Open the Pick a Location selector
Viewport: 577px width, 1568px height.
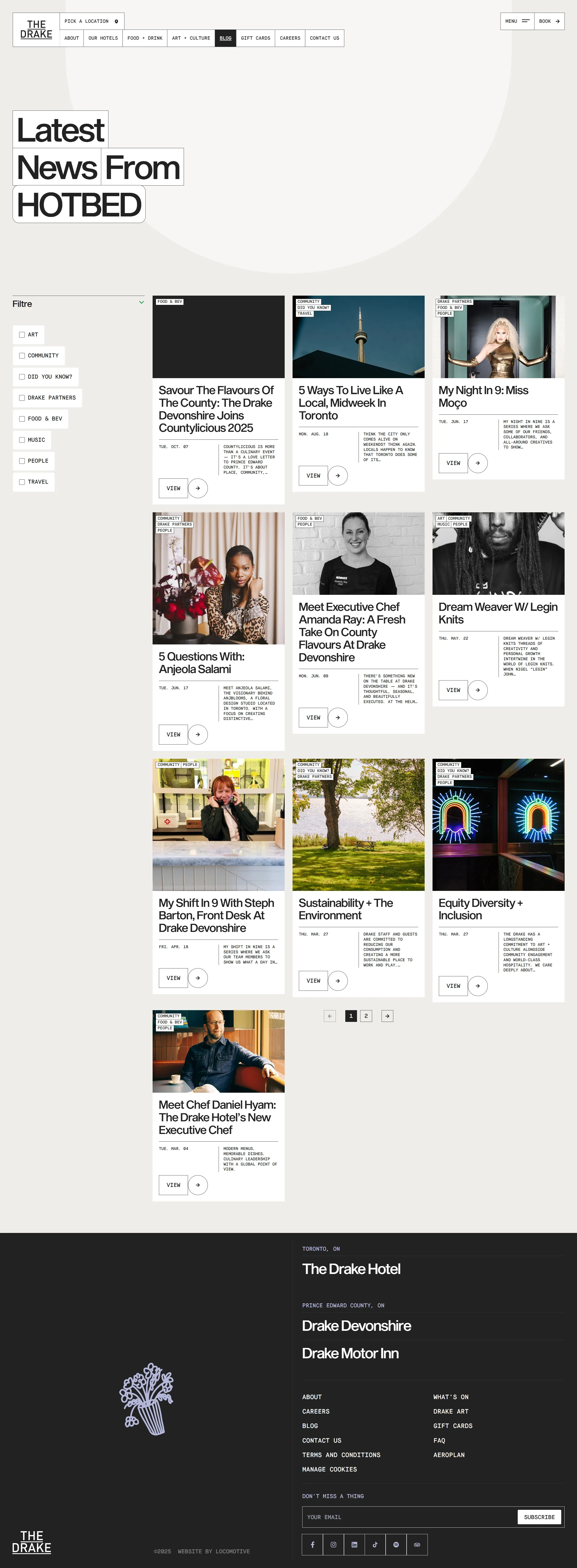click(x=92, y=21)
